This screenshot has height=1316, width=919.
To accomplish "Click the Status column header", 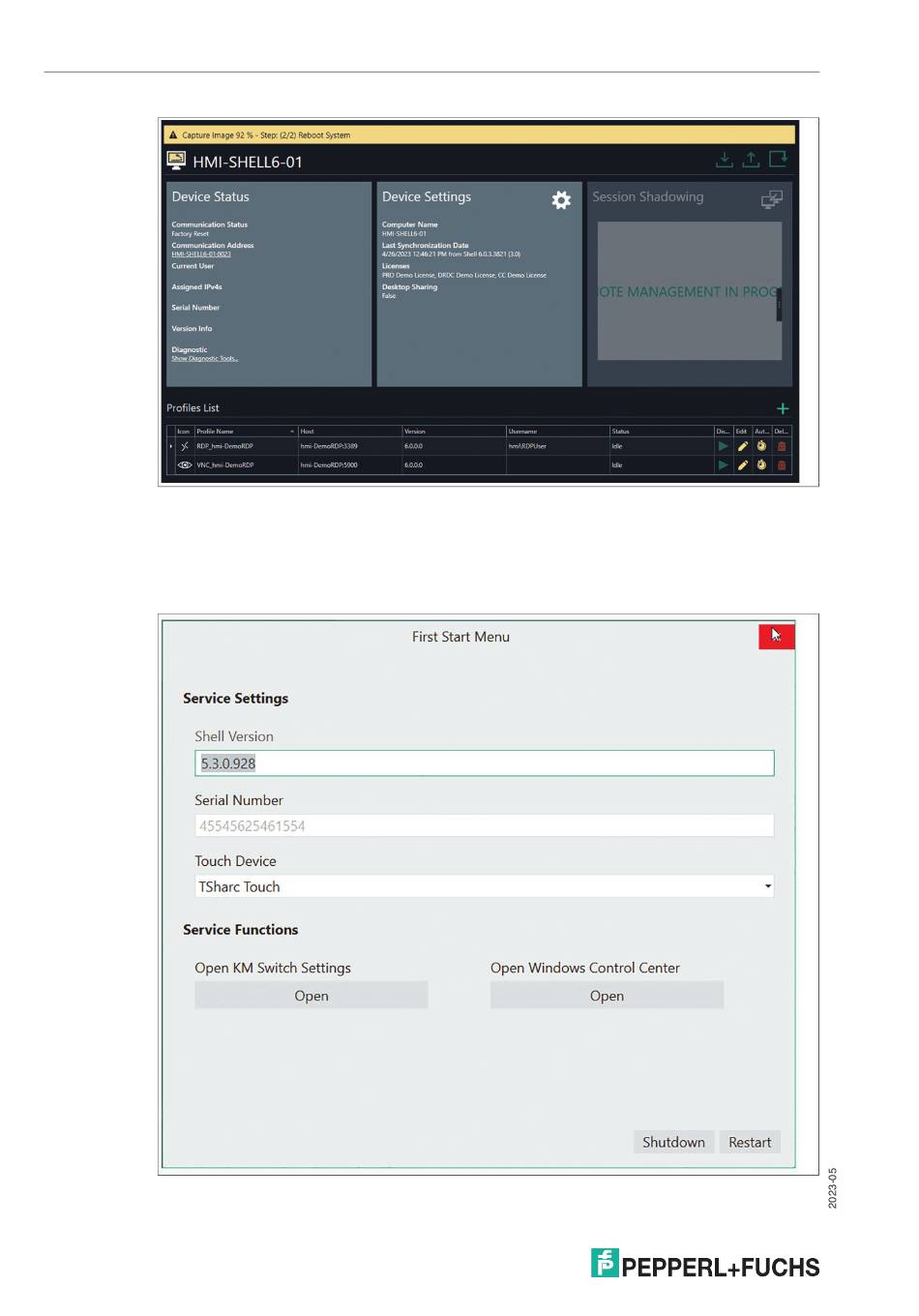I will coord(661,432).
